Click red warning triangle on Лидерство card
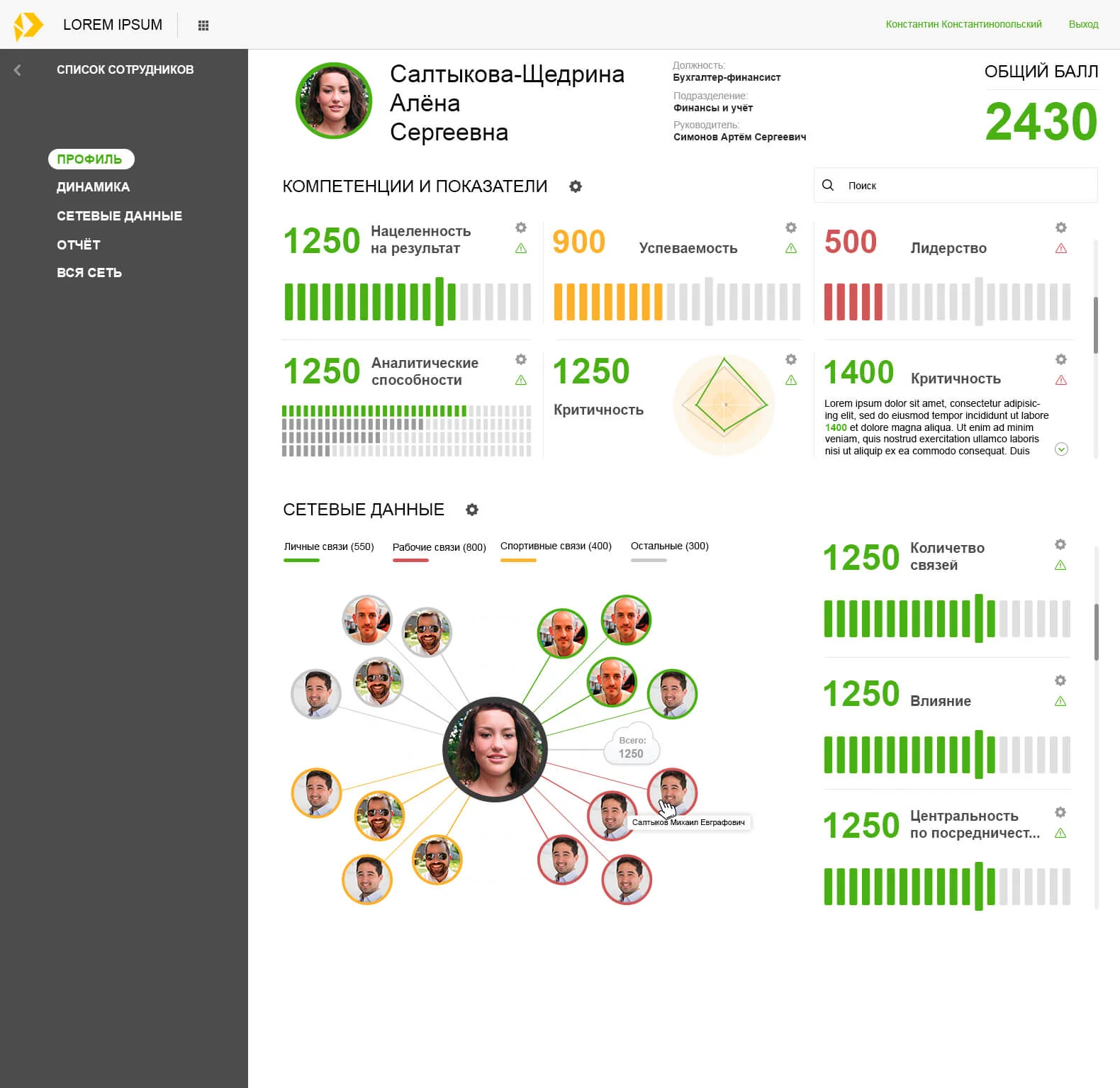 tap(1061, 248)
